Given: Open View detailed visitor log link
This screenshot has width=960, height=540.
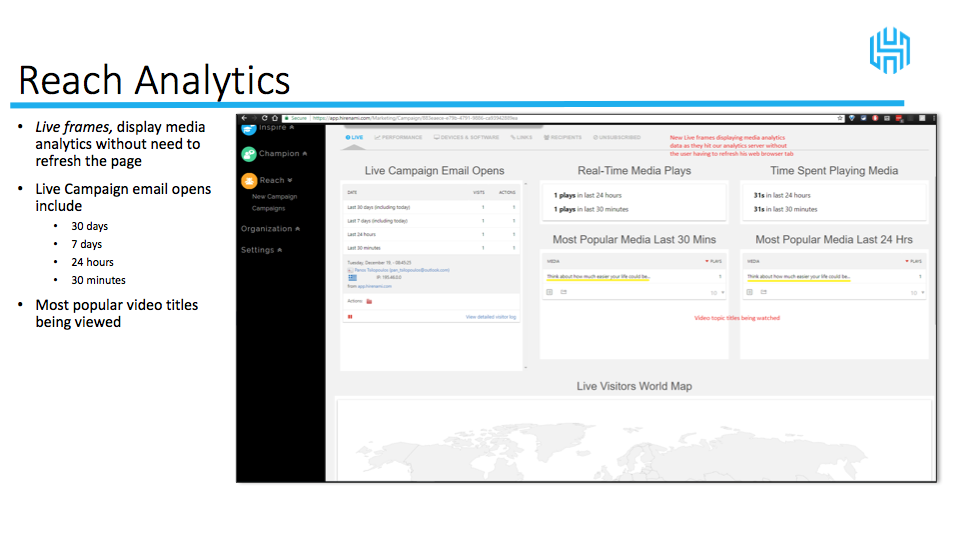Looking at the screenshot, I should 491,317.
